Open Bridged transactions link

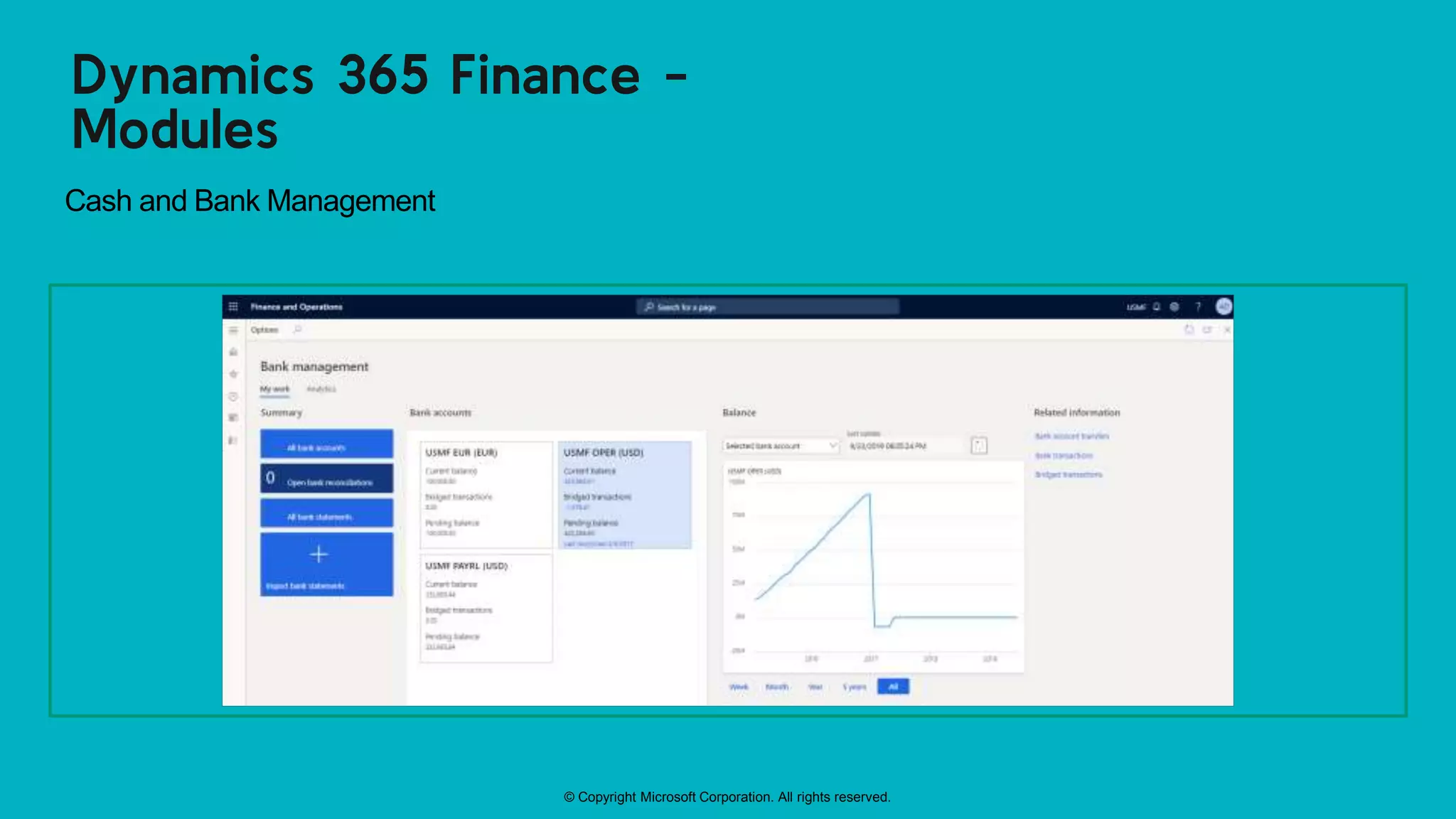pyautogui.click(x=1069, y=474)
